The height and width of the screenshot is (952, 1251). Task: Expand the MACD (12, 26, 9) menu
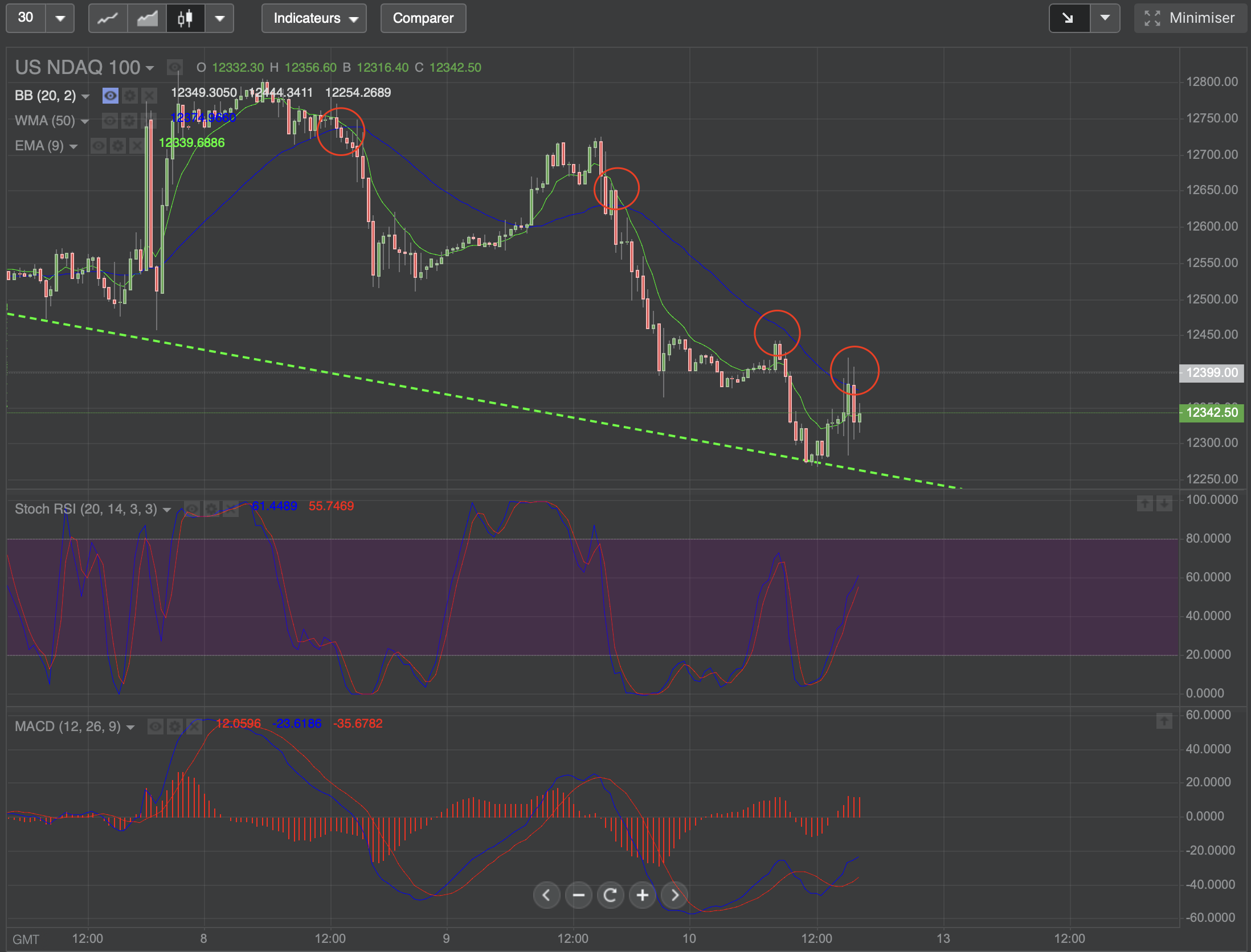tap(130, 727)
